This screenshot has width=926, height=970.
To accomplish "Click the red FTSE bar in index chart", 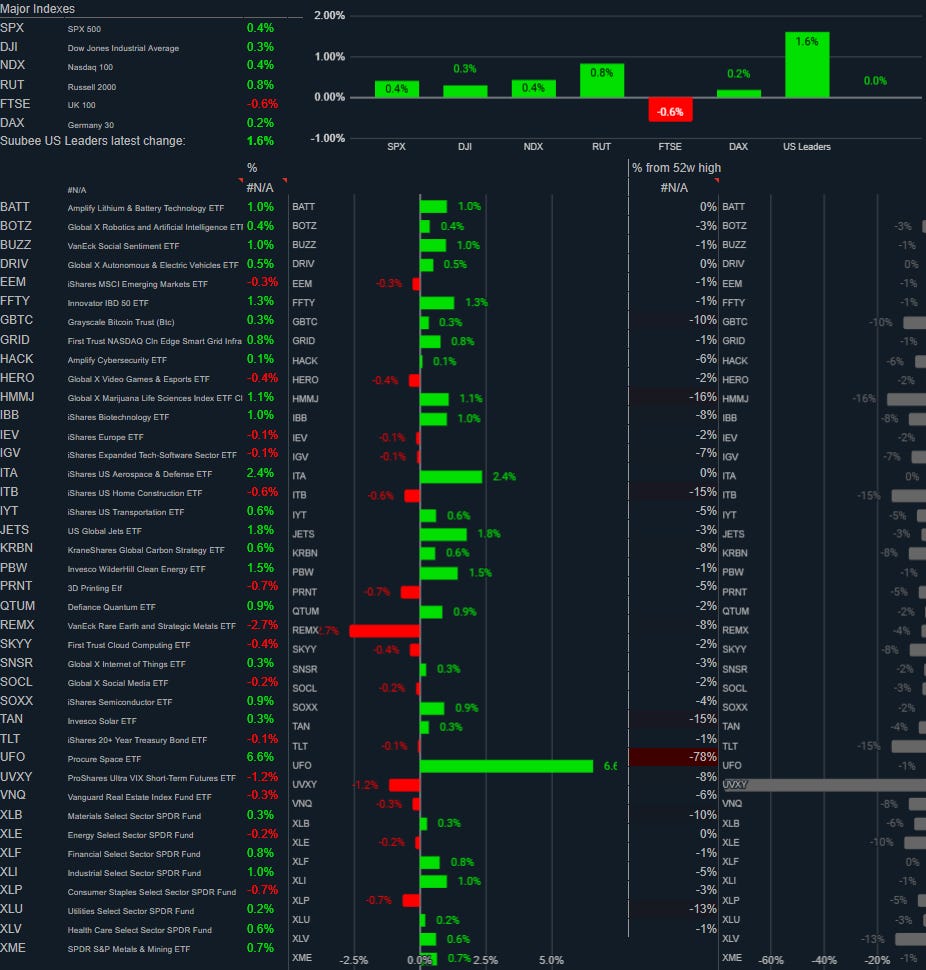I will pos(671,109).
